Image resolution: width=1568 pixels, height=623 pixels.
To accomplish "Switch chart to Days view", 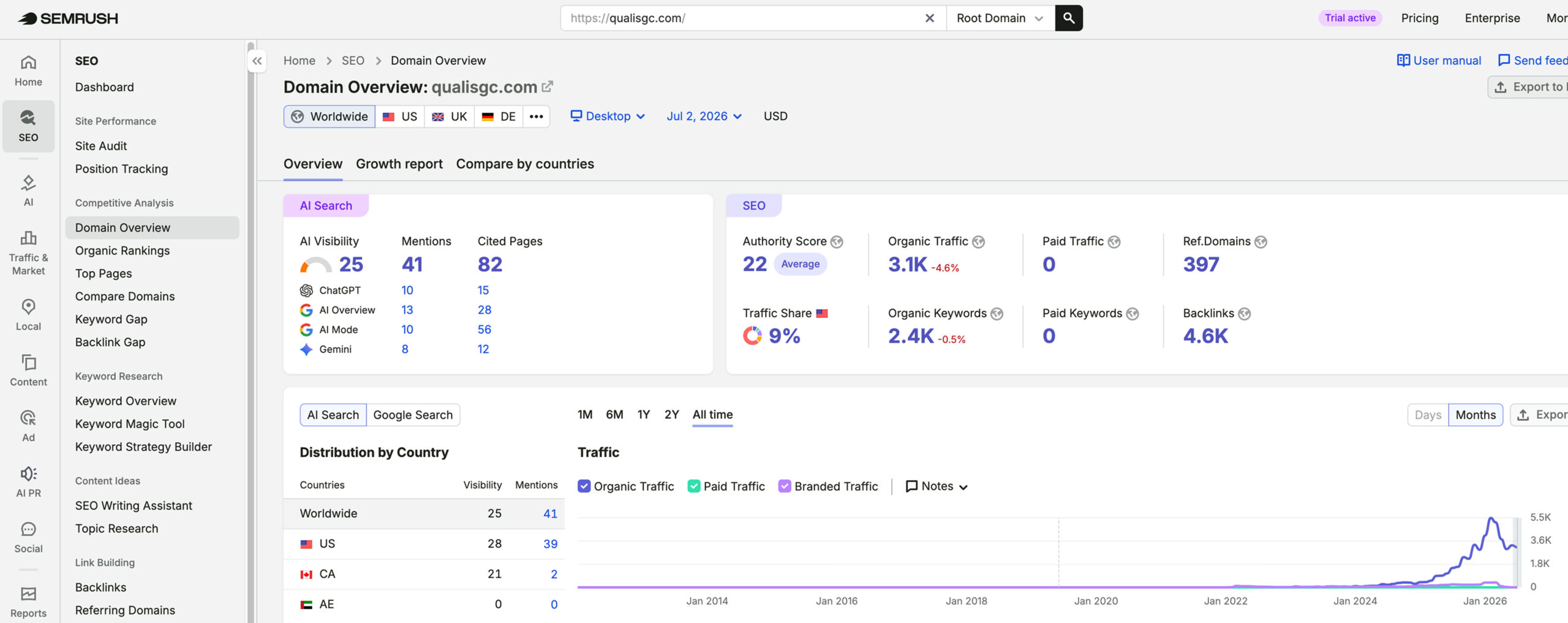I will (x=1428, y=415).
